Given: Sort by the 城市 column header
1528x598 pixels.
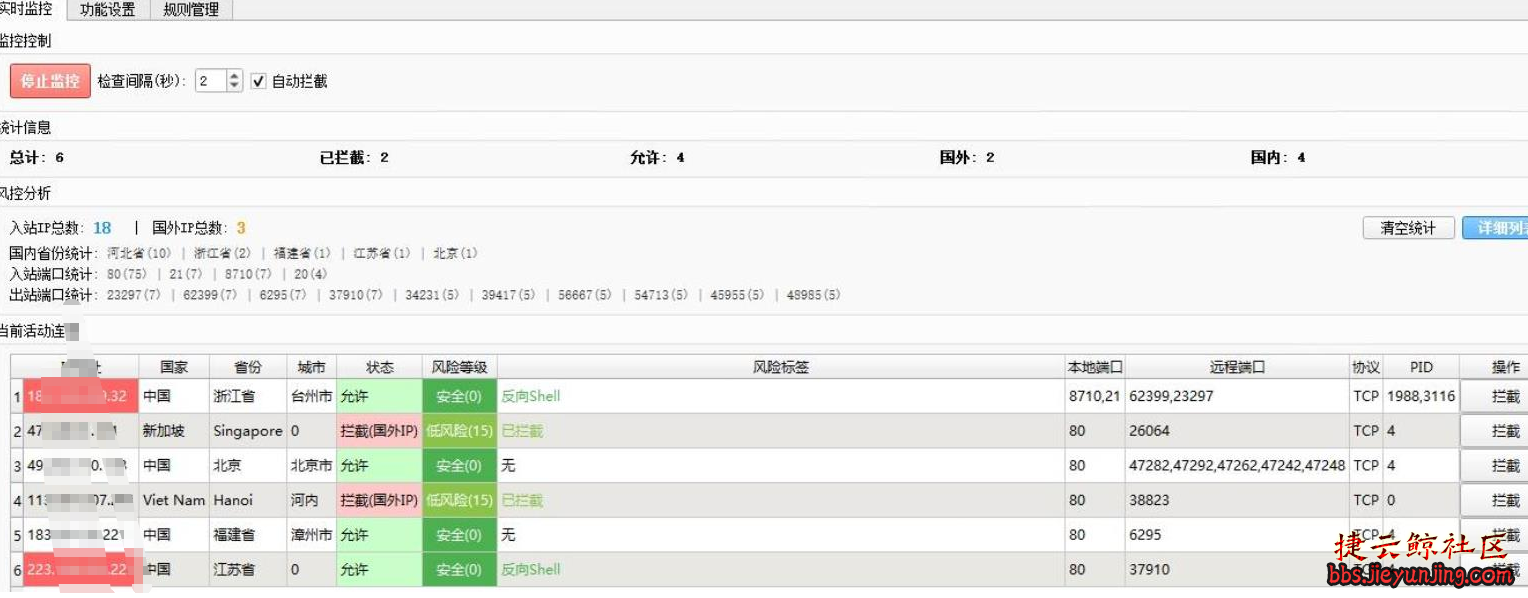Looking at the screenshot, I should pyautogui.click(x=311, y=367).
